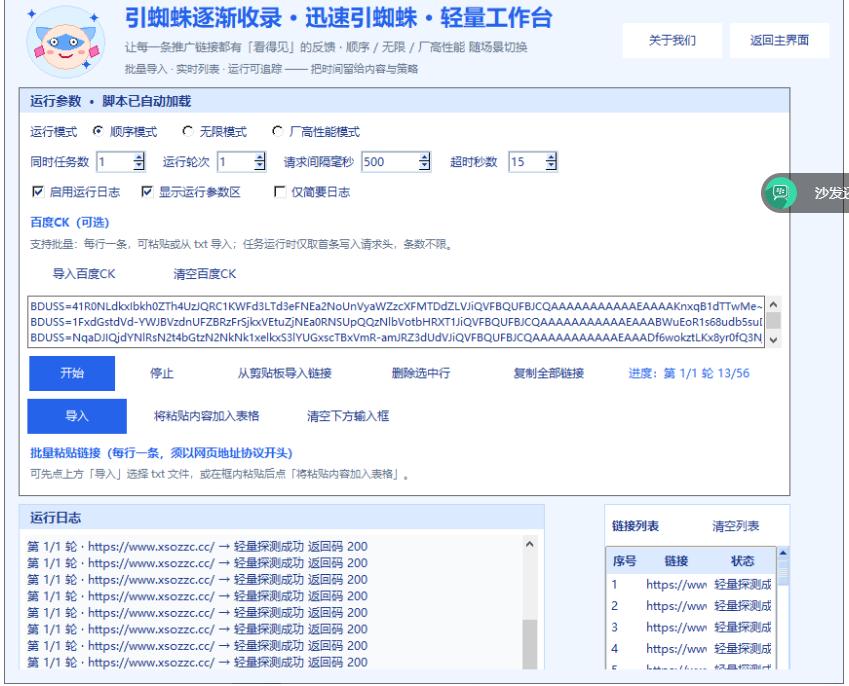Open 关于我们 page
The height and width of the screenshot is (686, 849).
[x=672, y=41]
